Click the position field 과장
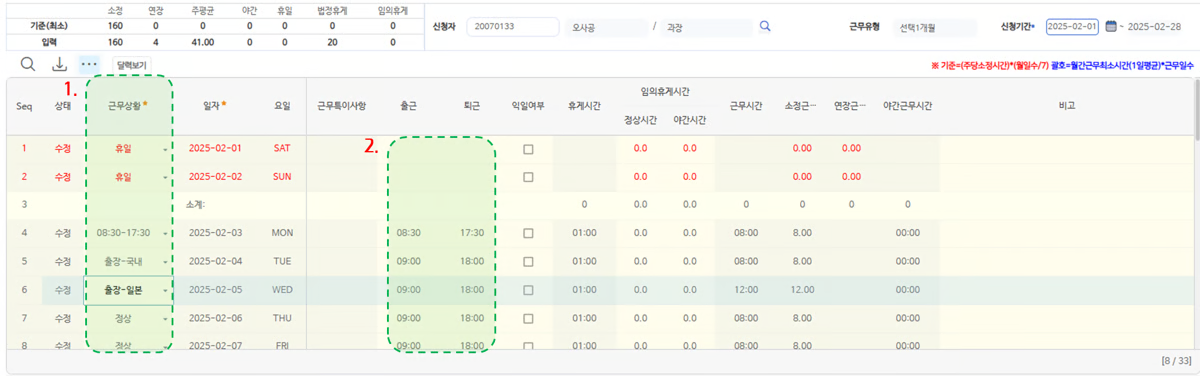This screenshot has width=1200, height=376. point(706,27)
